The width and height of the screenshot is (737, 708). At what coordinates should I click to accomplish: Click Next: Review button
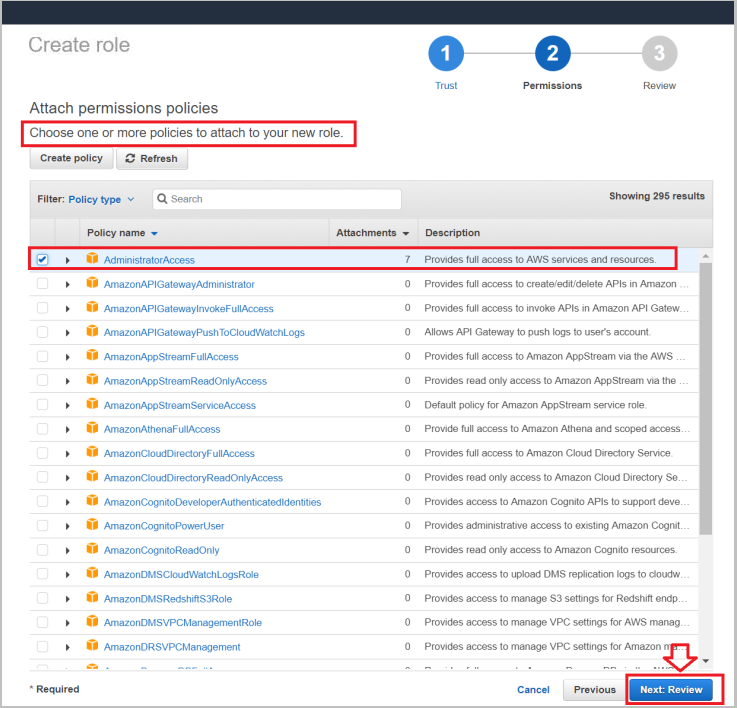click(x=671, y=690)
